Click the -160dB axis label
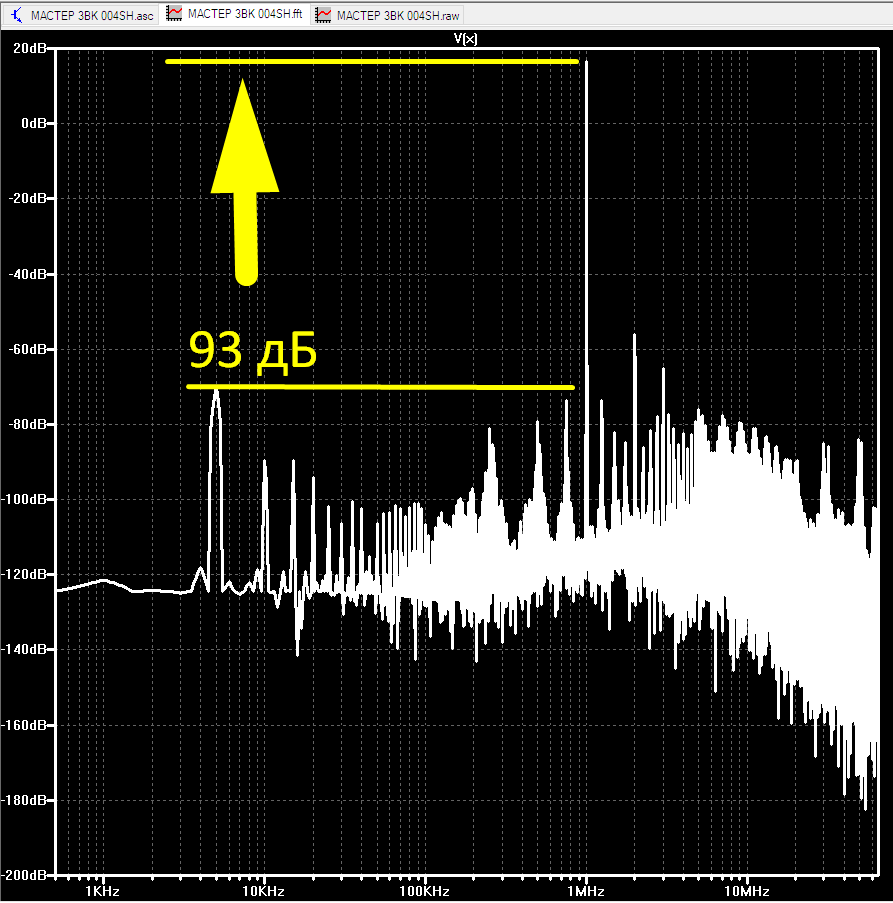This screenshot has width=893, height=903. click(25, 725)
